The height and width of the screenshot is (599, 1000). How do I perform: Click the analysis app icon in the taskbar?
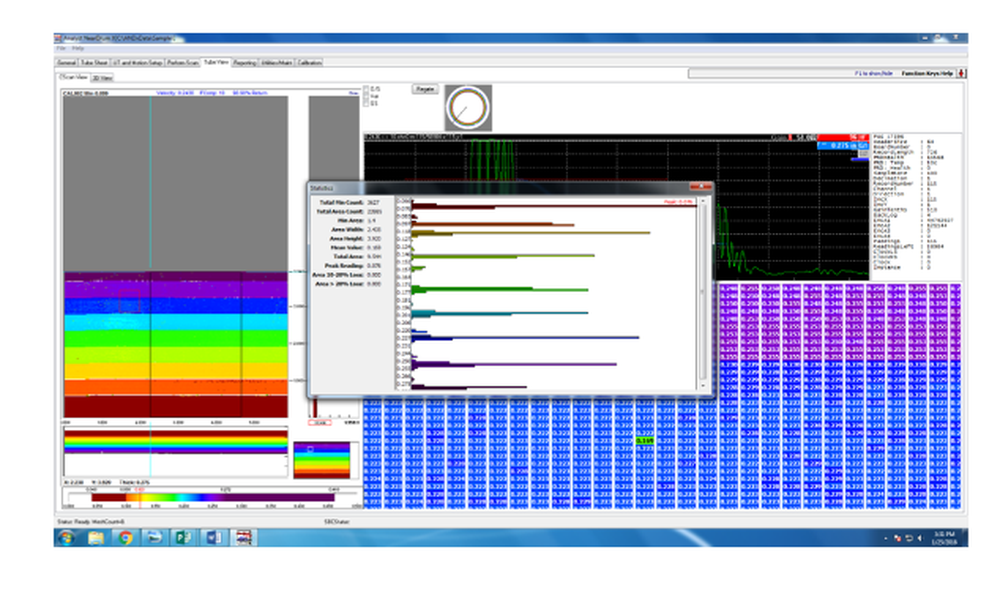(x=244, y=538)
